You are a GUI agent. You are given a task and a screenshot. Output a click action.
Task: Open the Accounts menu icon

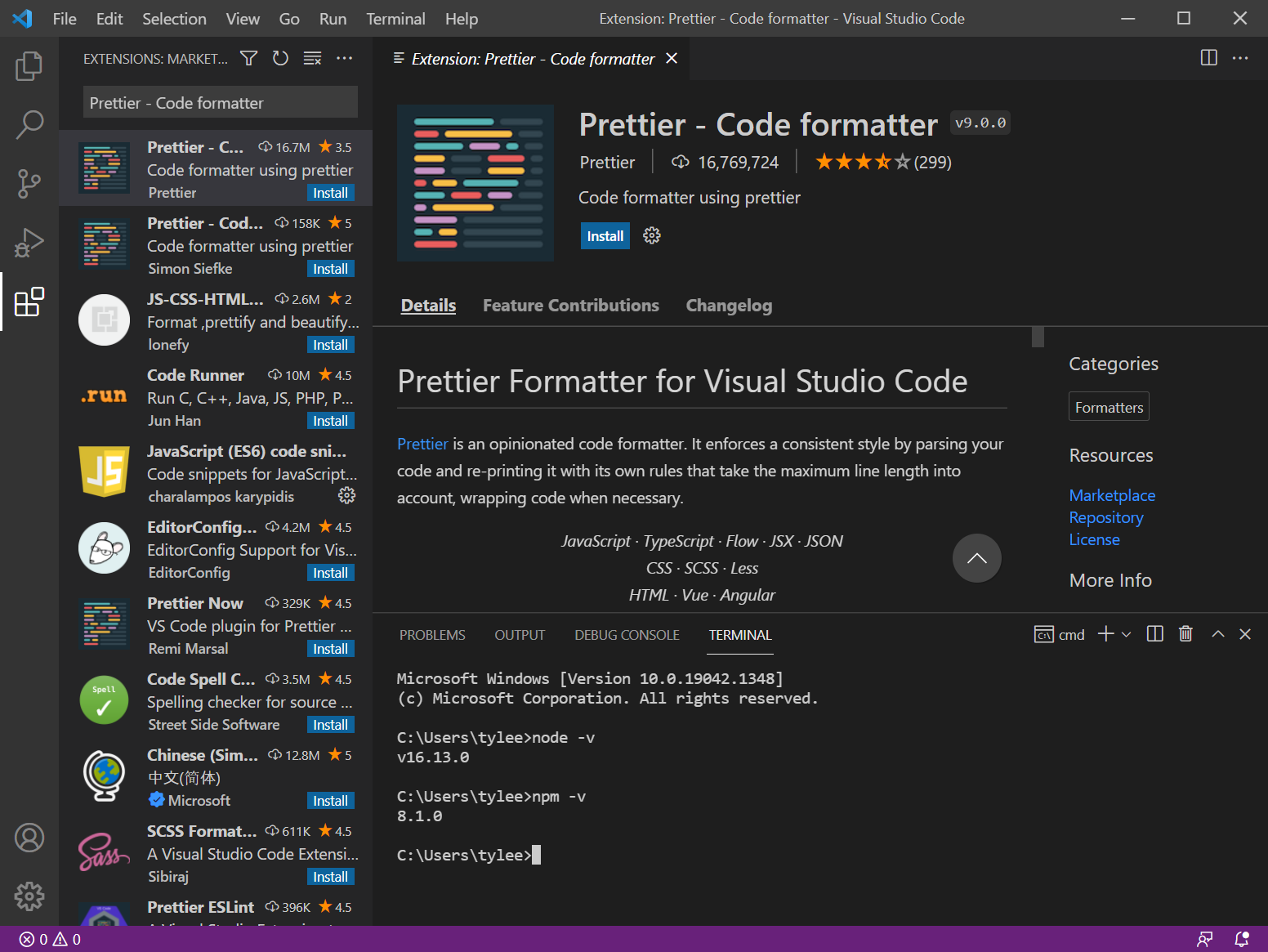click(29, 838)
